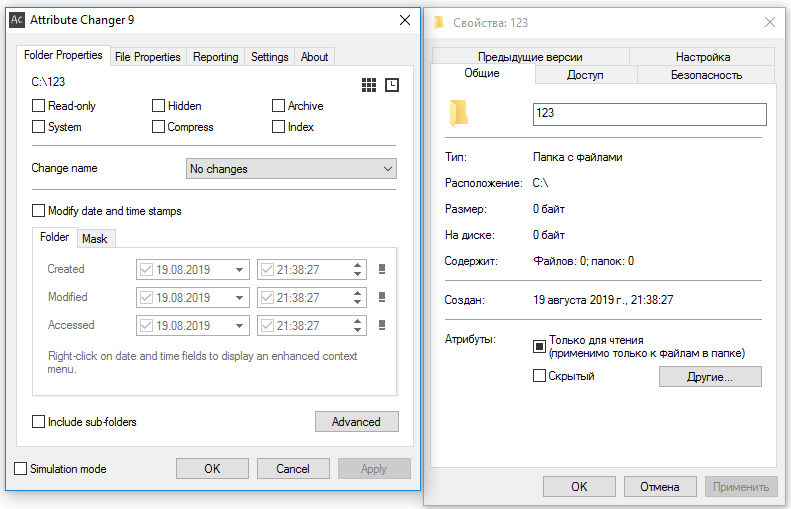Check the Archive attribute checkbox
Viewport: 791px width, 509px height.
tap(278, 105)
